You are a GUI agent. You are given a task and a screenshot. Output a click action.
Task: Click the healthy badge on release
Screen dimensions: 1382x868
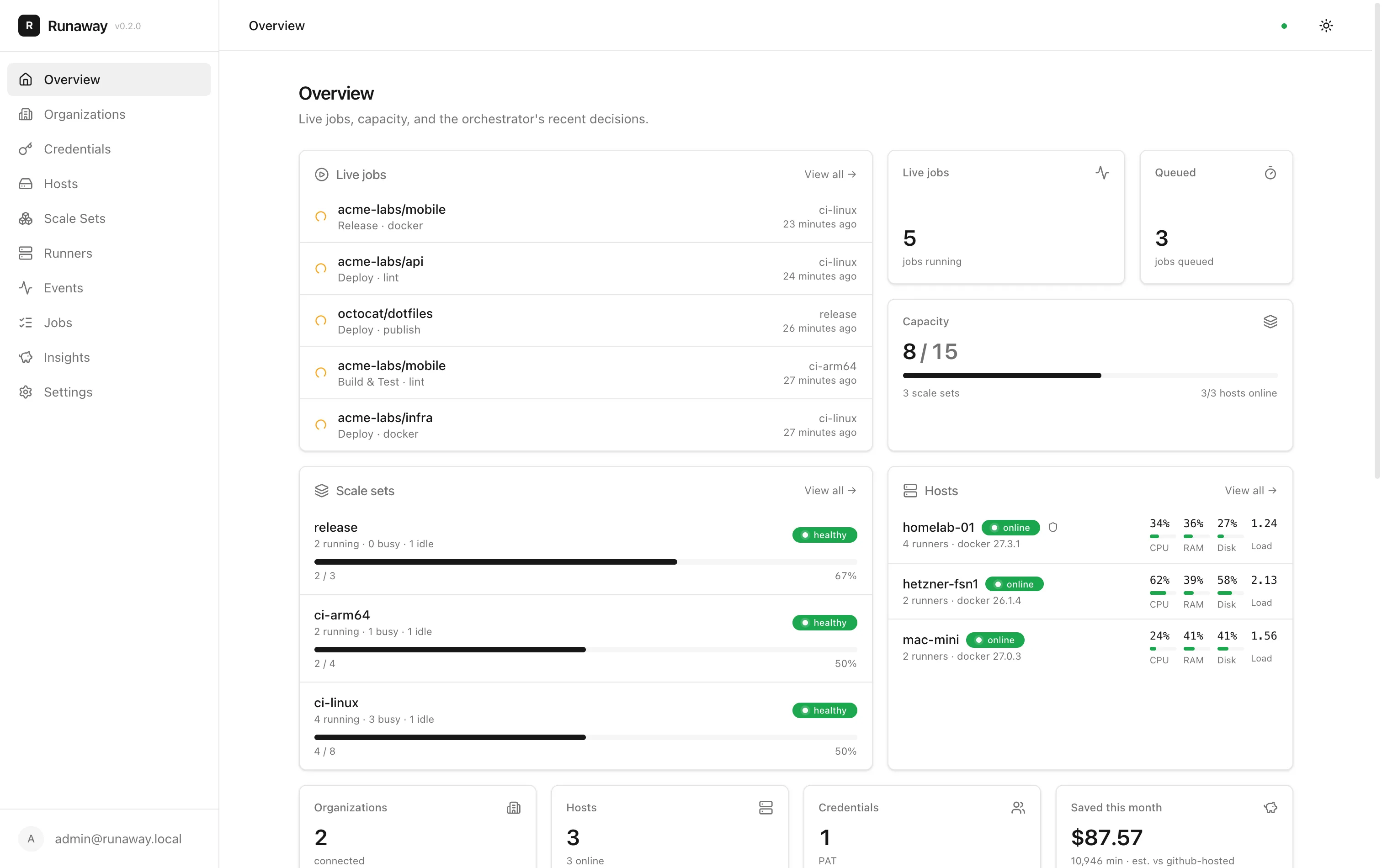[825, 535]
